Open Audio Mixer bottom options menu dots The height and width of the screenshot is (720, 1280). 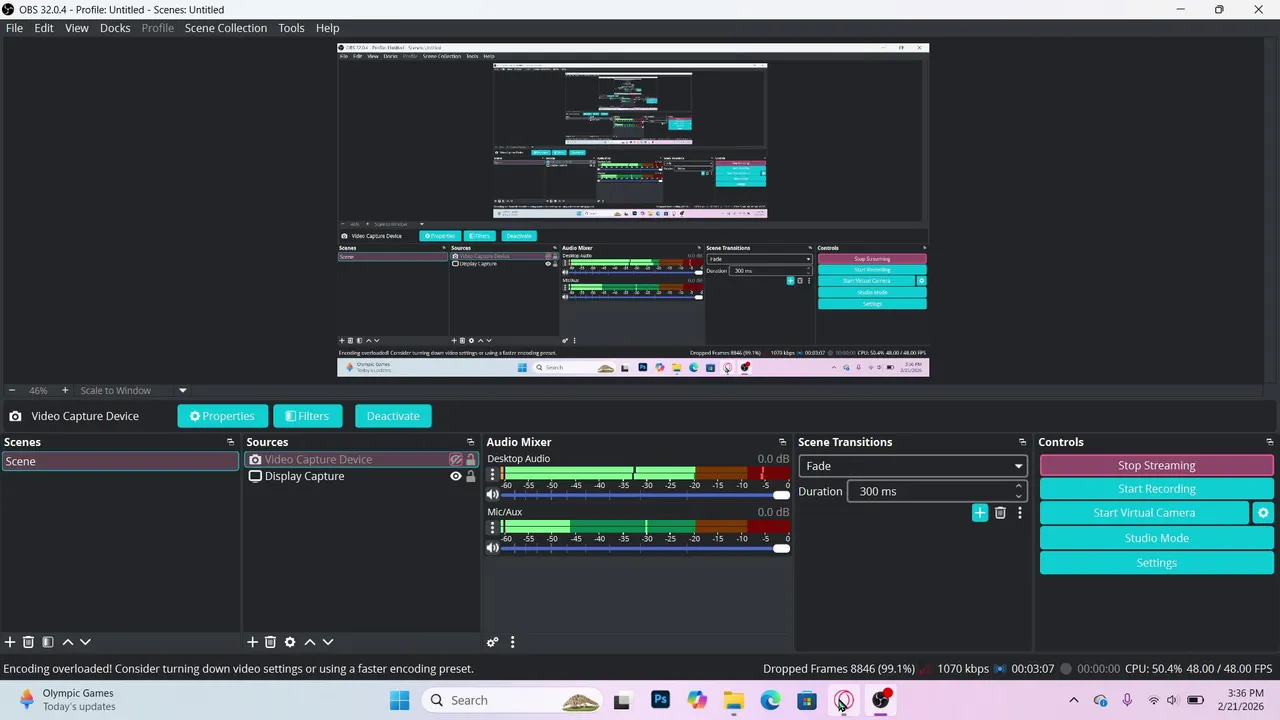point(513,642)
